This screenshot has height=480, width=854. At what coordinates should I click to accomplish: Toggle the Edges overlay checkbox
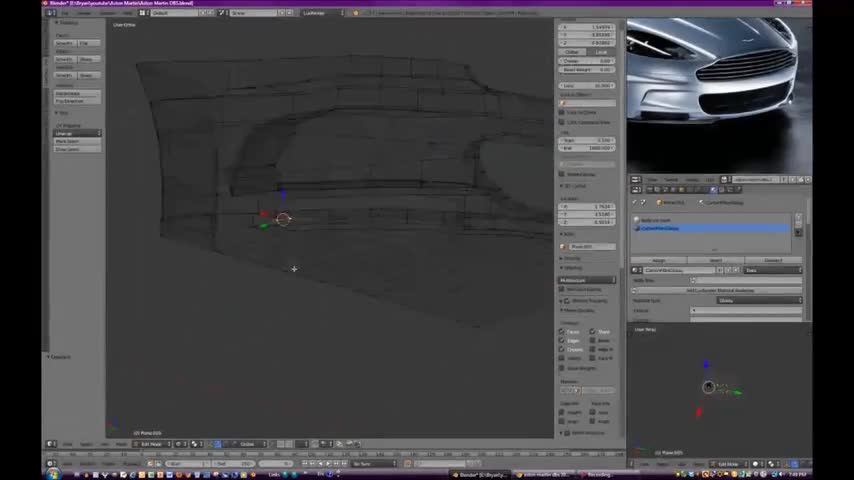point(562,341)
